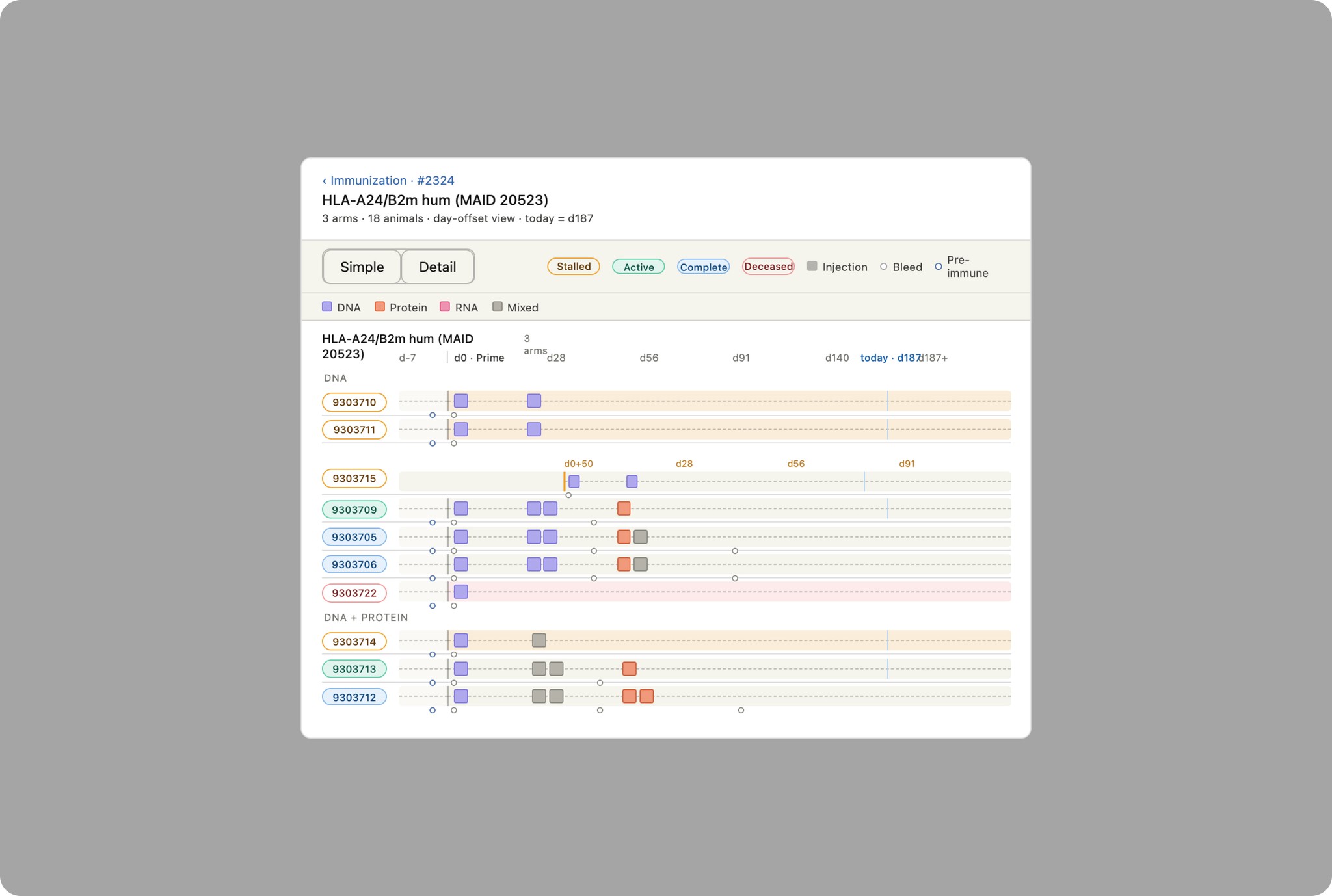Toggle the Complete status filter
Viewport: 1332px width, 896px height.
703,267
